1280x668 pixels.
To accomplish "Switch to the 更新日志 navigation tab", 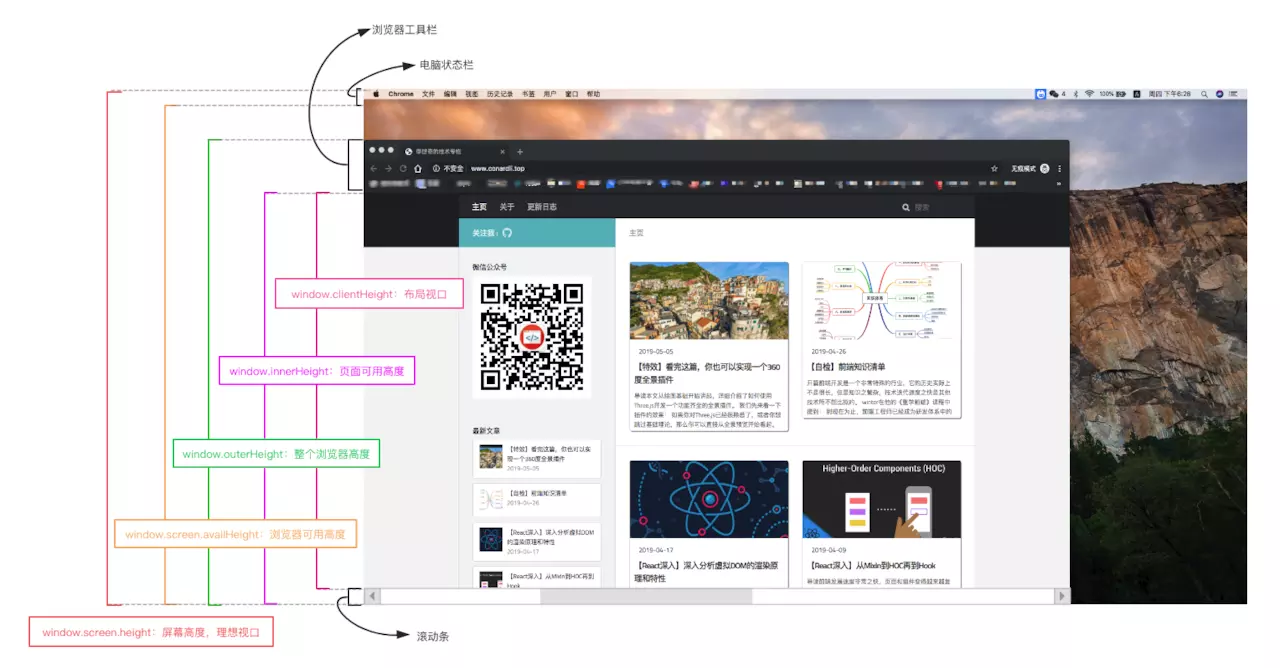I will pos(542,207).
